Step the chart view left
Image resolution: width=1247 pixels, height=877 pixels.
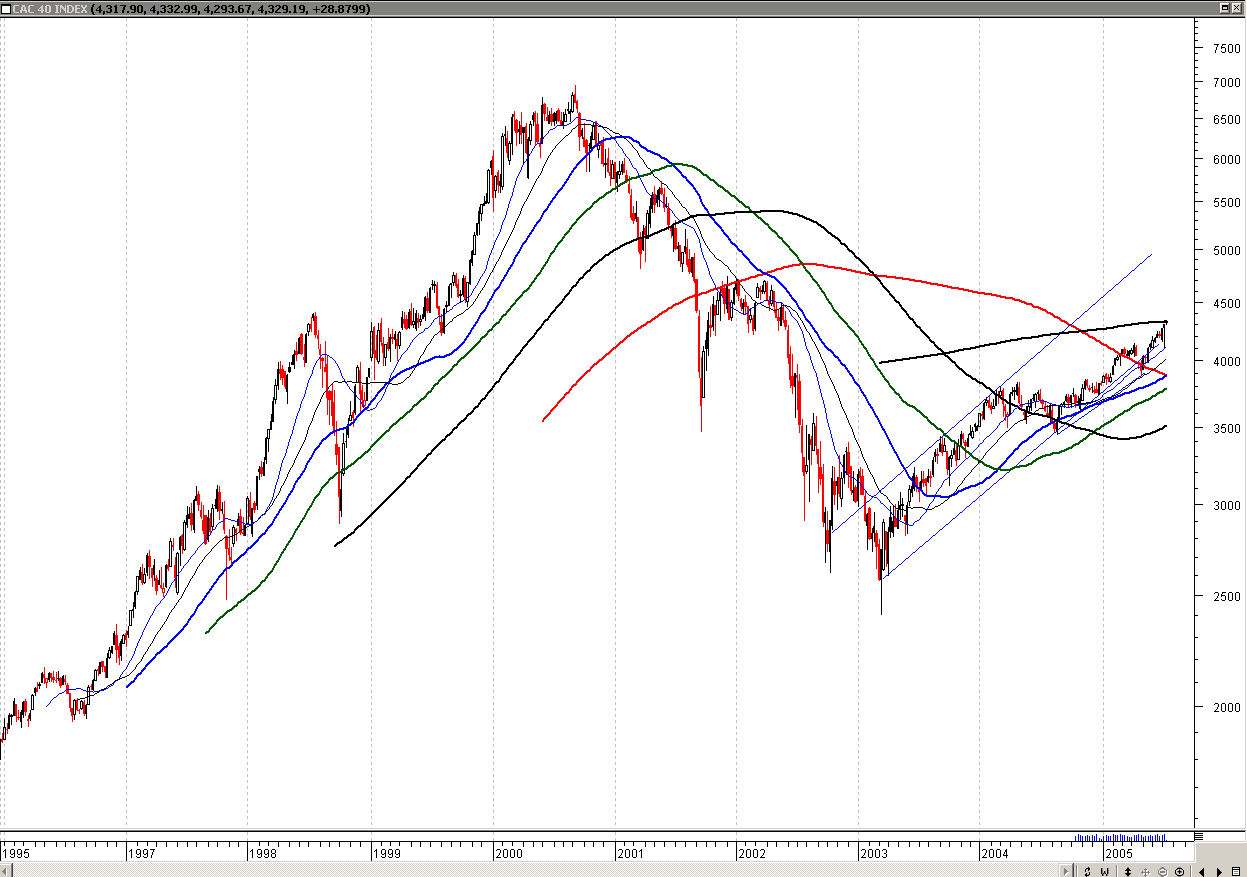[1203, 871]
